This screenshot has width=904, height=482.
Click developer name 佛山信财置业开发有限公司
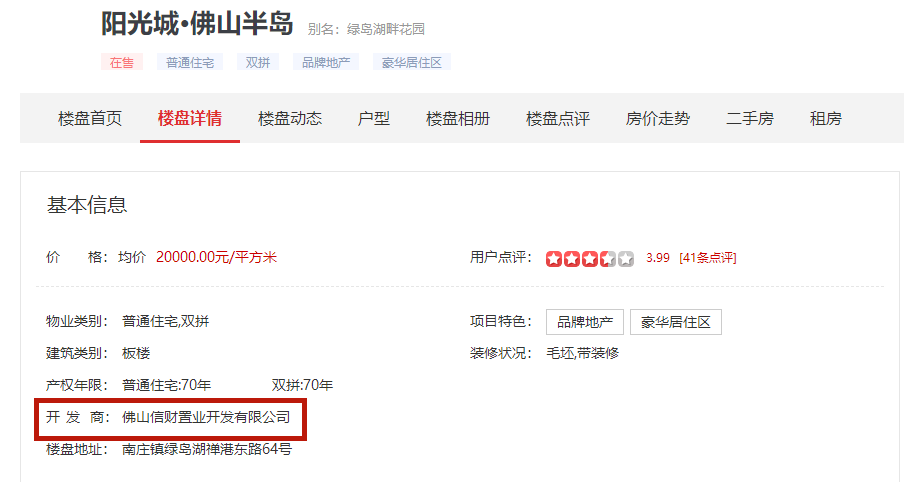(x=206, y=417)
